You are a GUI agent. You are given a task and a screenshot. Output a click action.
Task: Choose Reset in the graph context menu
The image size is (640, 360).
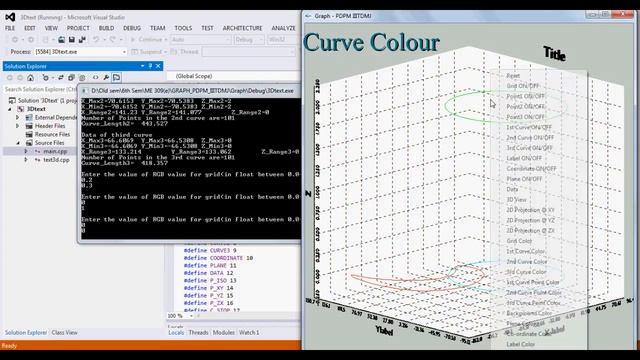(513, 76)
